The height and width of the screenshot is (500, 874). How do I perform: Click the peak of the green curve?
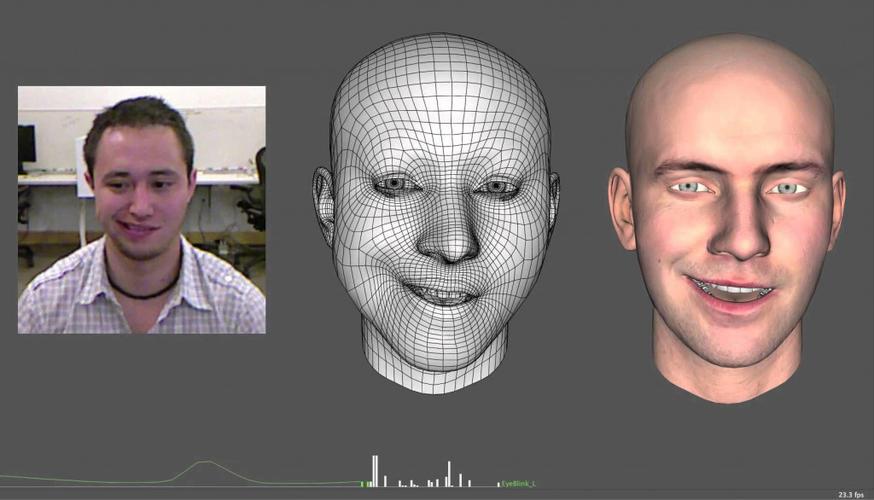pos(205,462)
